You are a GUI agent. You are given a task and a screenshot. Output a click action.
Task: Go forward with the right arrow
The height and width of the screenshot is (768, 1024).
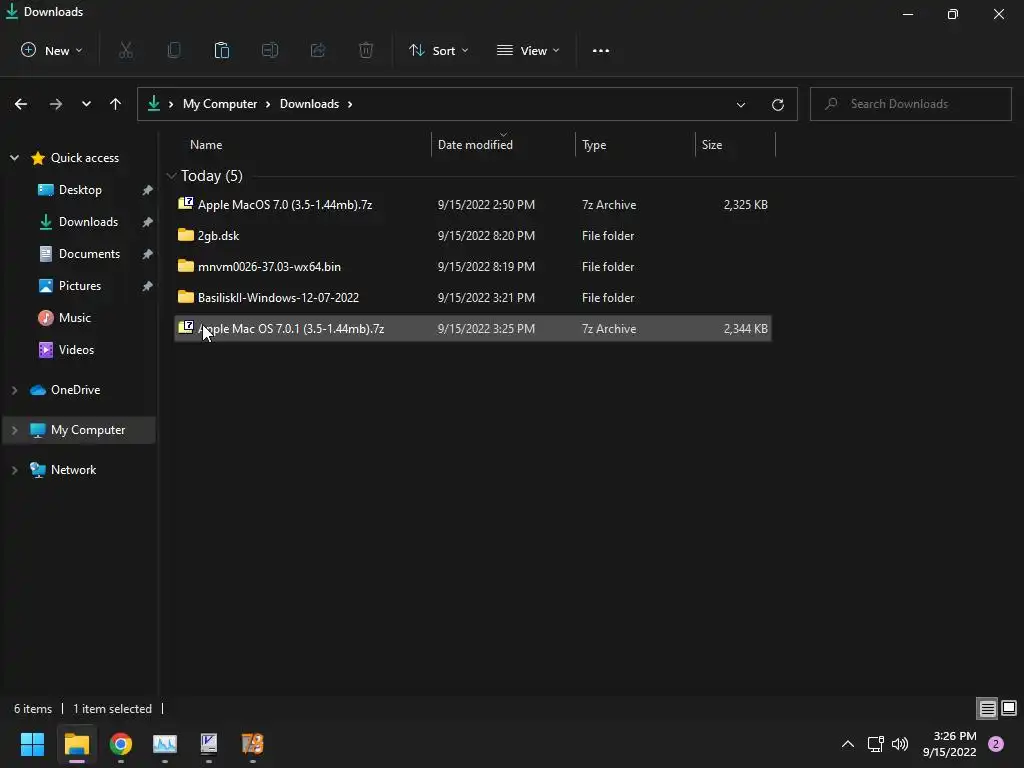click(x=56, y=104)
